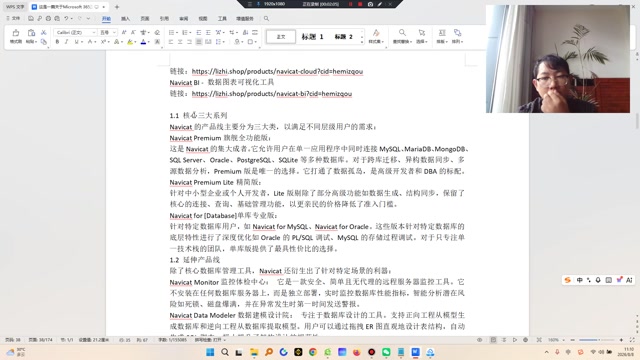The image size is (640, 360).
Task: Switch to the 页面 Page tab
Action: tap(145, 18)
